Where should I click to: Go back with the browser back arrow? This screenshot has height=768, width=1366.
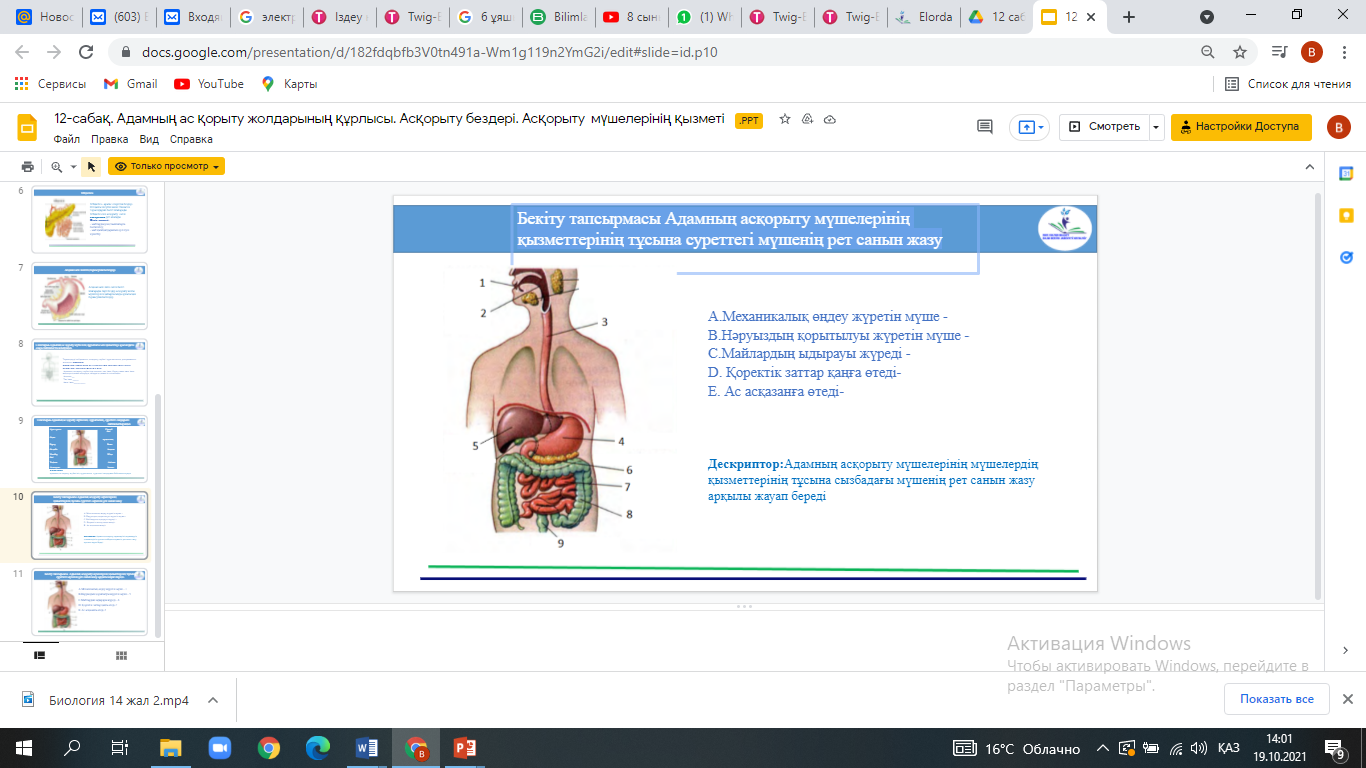point(23,52)
